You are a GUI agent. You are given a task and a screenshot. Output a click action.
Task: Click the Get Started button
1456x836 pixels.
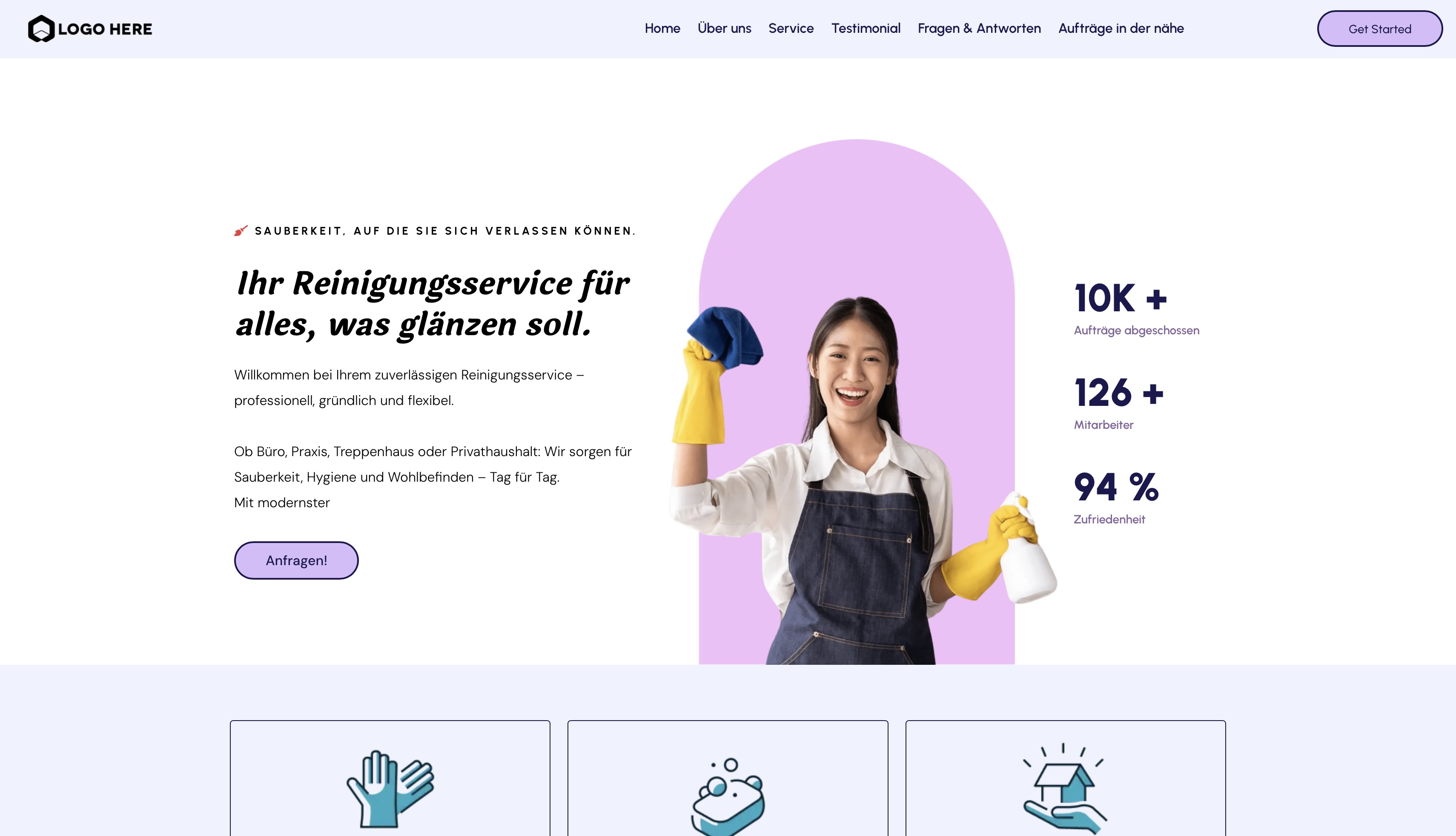pyautogui.click(x=1380, y=29)
